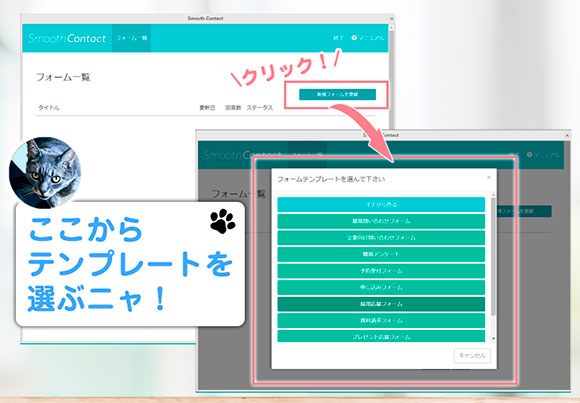This screenshot has height=403, width=580.
Task: Click the black paw print icon
Action: coord(223,221)
